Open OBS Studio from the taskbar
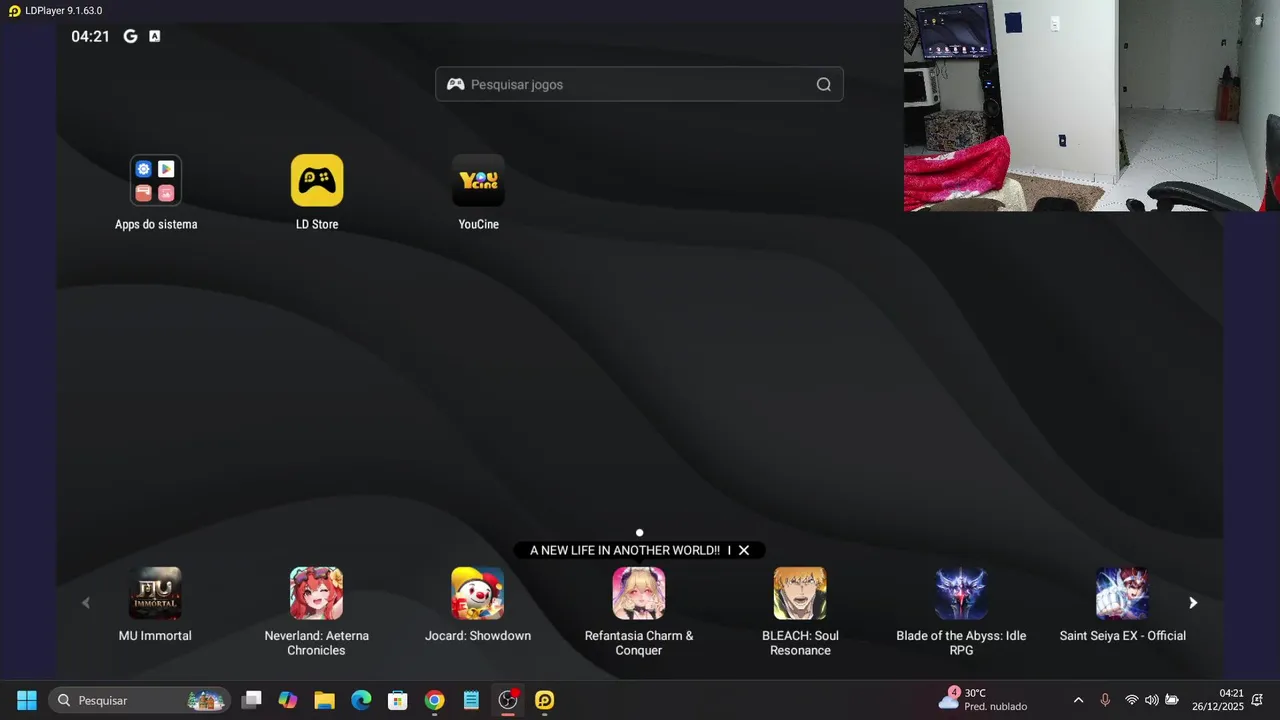Image resolution: width=1280 pixels, height=720 pixels. click(x=508, y=700)
